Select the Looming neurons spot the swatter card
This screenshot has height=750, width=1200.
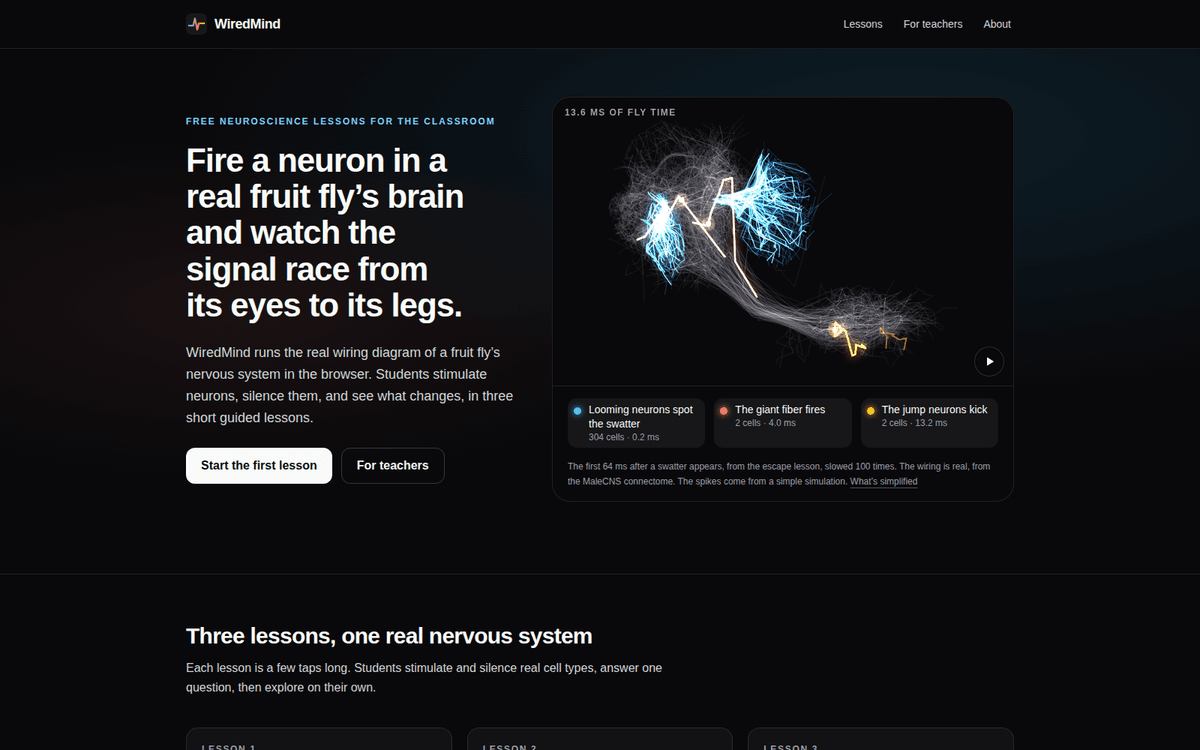pos(636,423)
